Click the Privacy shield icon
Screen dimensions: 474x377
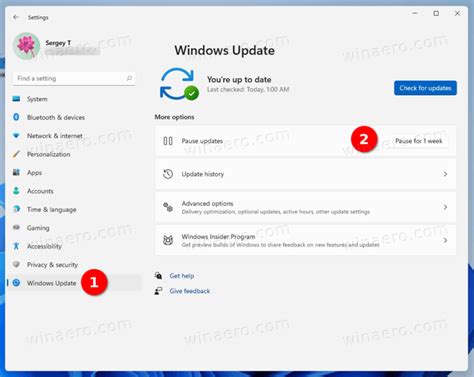16,264
